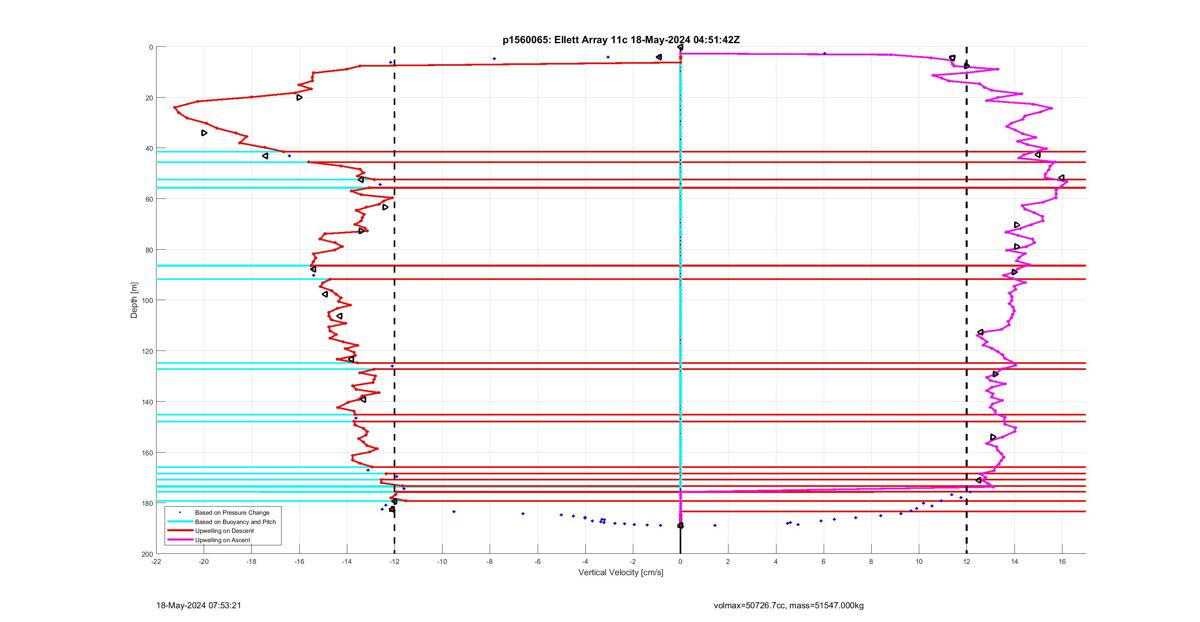Click the '4' velocity axis tick label
The image size is (1200, 622).
[x=776, y=561]
